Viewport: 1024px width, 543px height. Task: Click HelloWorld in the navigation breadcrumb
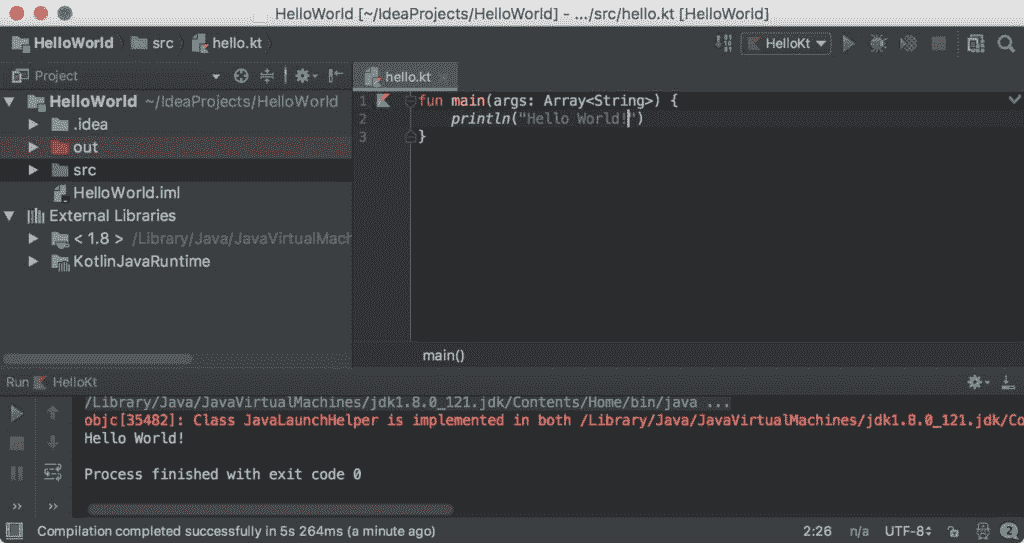(63, 44)
